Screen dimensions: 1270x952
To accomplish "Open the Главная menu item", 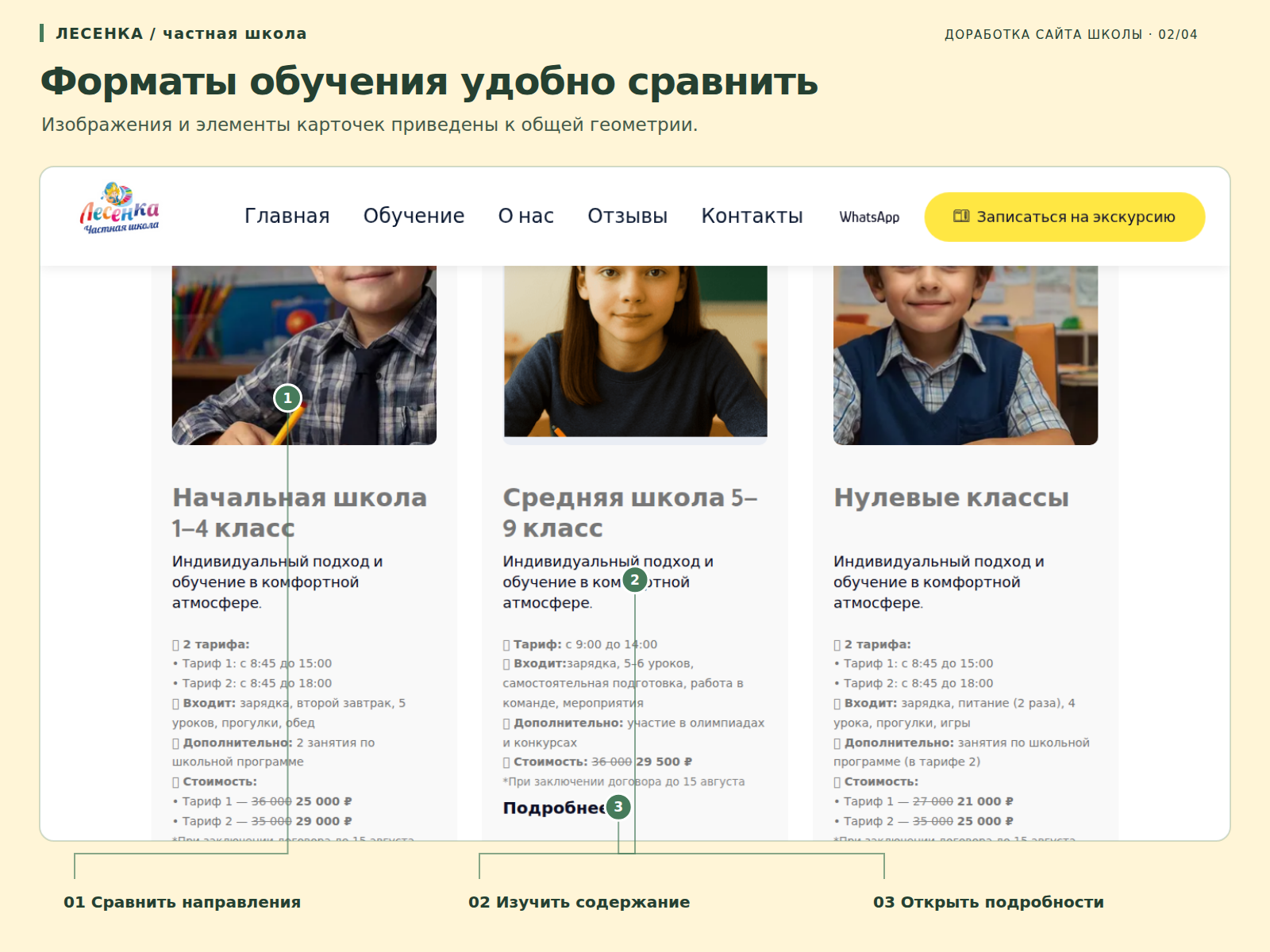I will click(287, 216).
